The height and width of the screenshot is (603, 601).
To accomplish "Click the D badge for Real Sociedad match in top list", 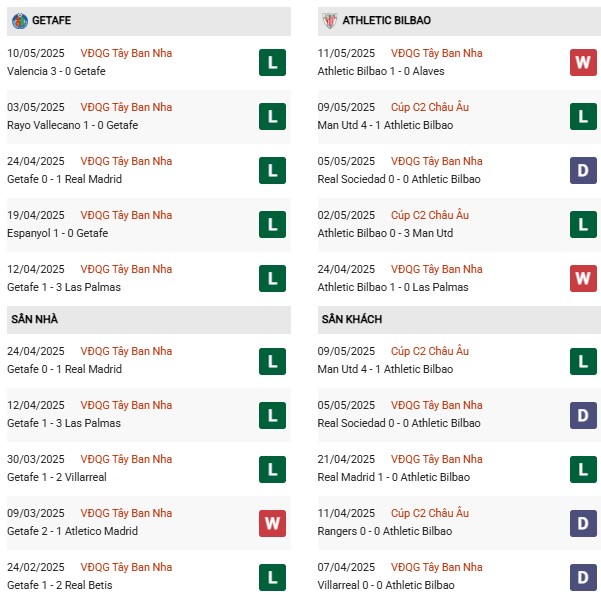I will 583,170.
